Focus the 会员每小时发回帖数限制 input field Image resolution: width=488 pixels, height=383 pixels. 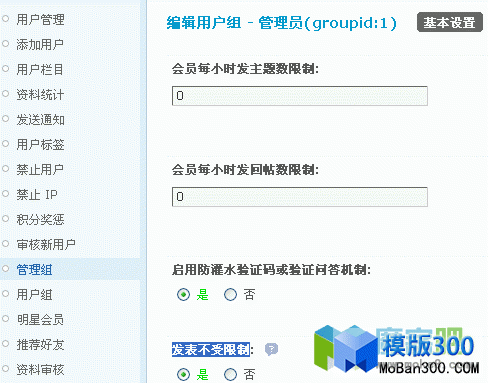[x=300, y=197]
